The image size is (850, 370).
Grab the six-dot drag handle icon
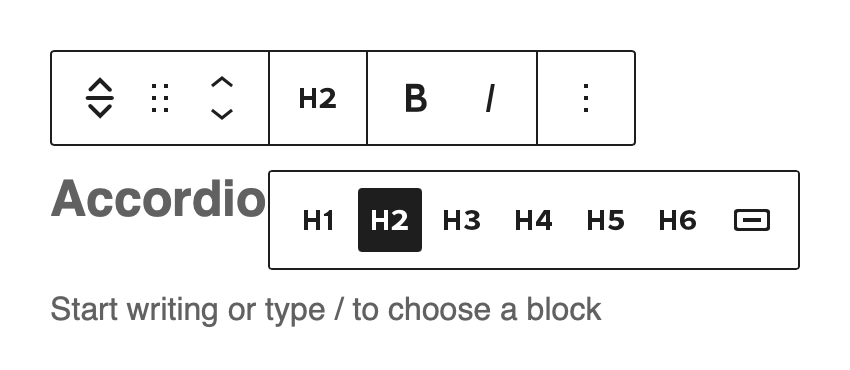[160, 98]
